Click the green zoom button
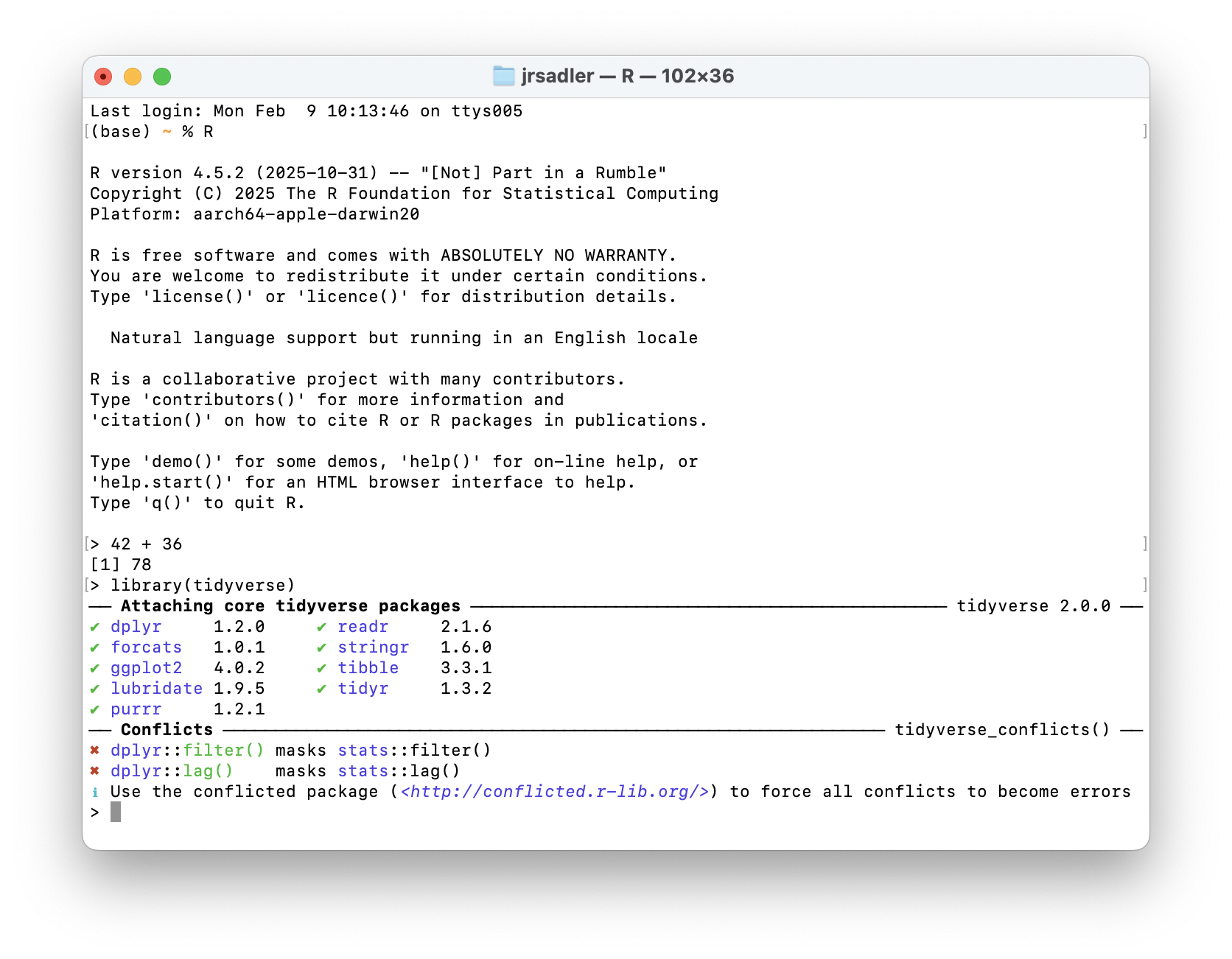1232x959 pixels. (x=162, y=76)
